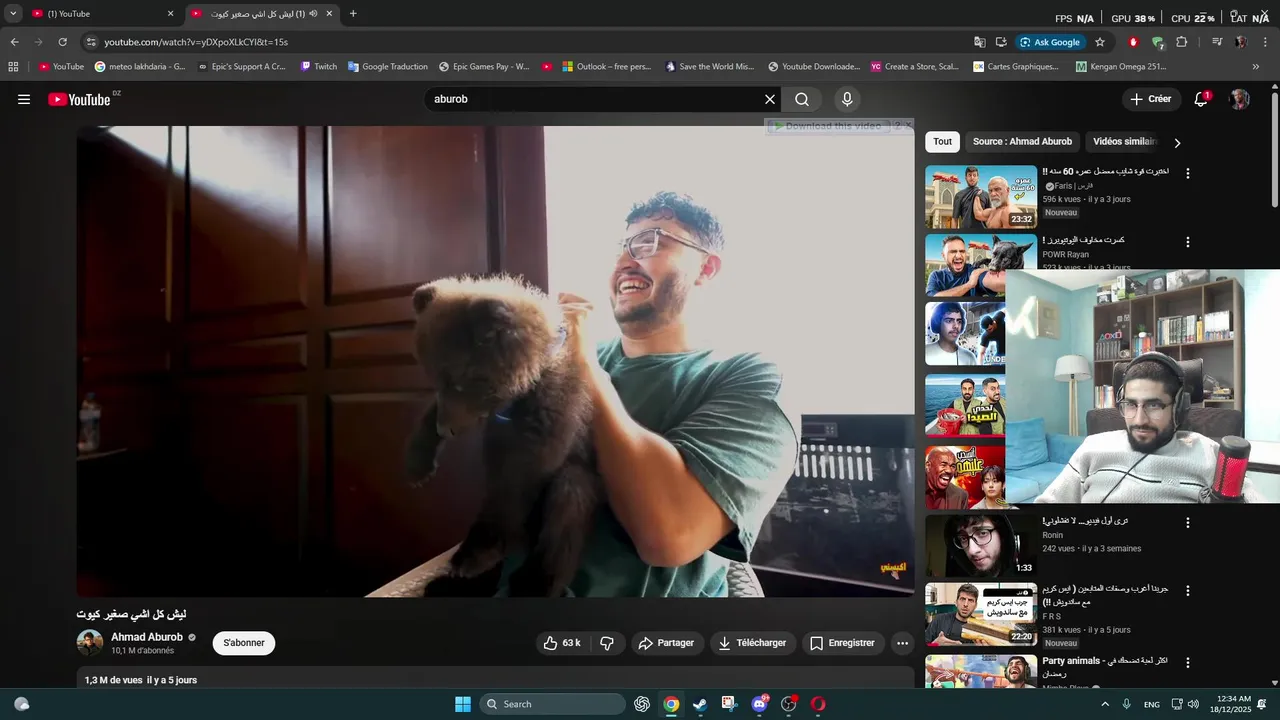Image resolution: width=1280 pixels, height=720 pixels.
Task: Open the Google Traduction bookmark
Action: click(x=388, y=67)
